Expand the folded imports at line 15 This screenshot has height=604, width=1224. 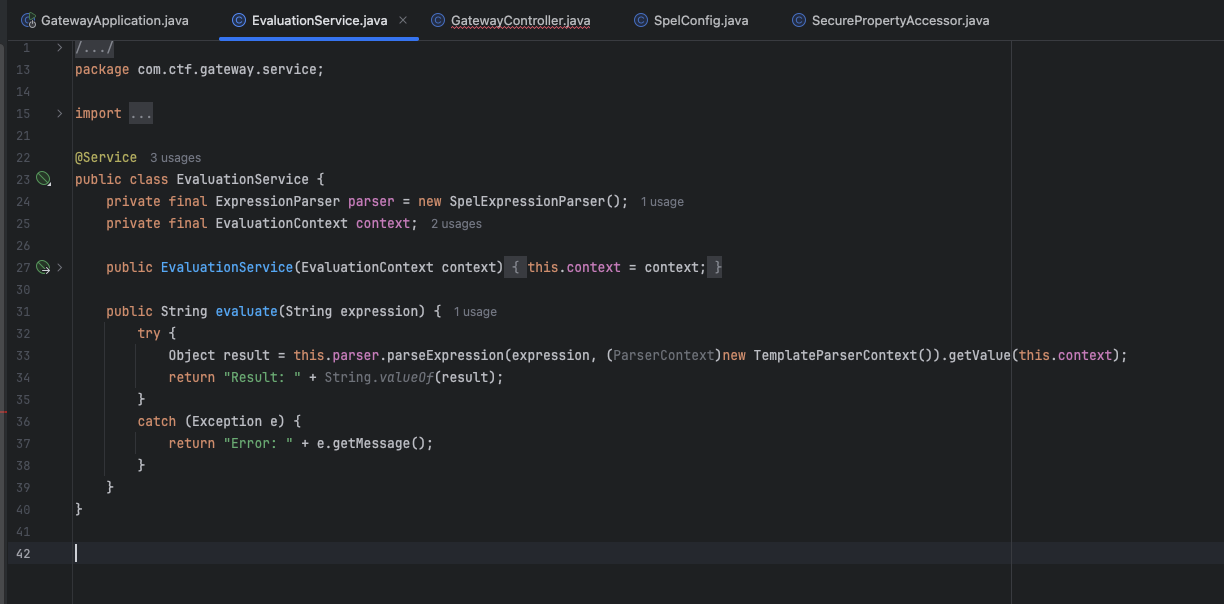(x=60, y=113)
